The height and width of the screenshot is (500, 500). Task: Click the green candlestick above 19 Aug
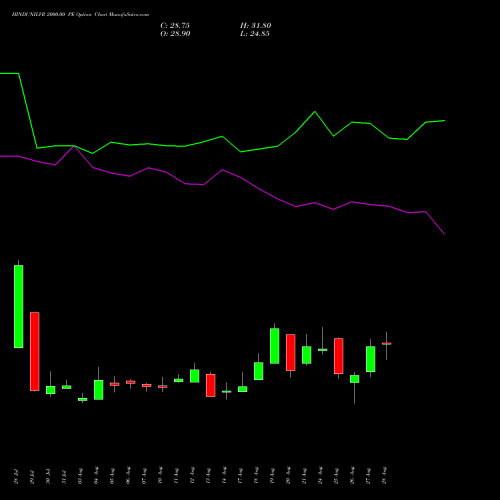275,346
